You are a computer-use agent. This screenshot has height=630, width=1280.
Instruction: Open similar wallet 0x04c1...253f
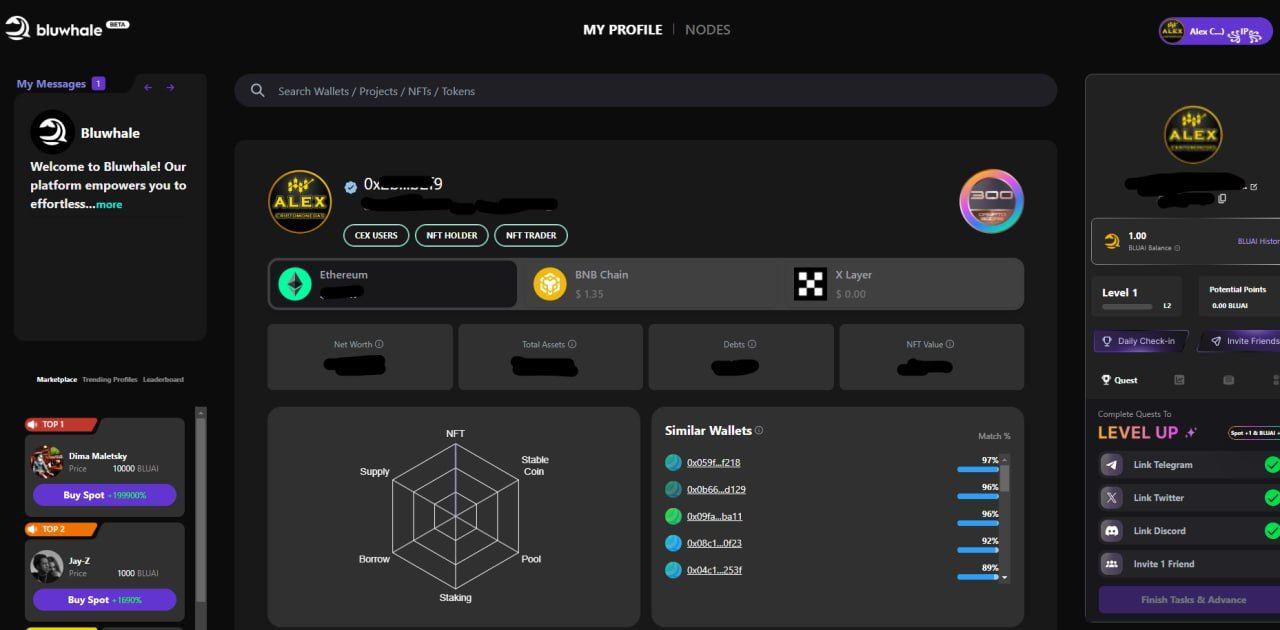tap(714, 570)
